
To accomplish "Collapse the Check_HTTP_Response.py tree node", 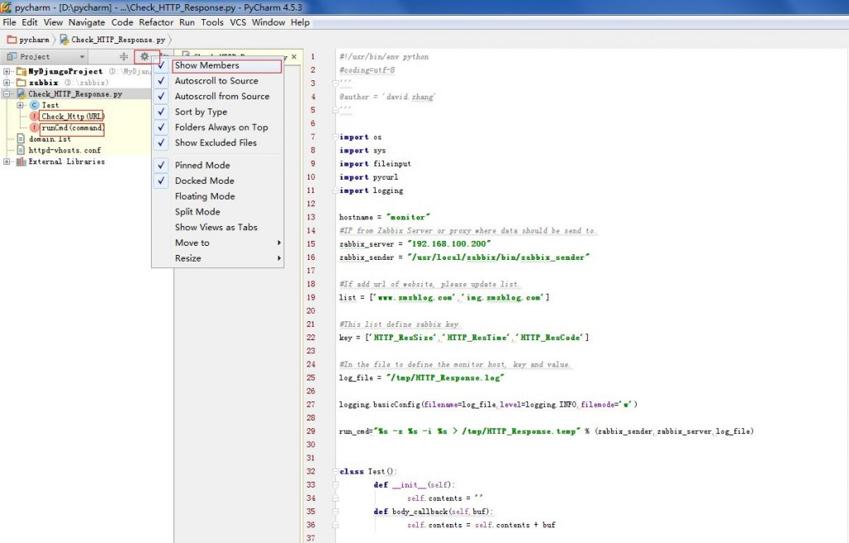I will (6, 94).
